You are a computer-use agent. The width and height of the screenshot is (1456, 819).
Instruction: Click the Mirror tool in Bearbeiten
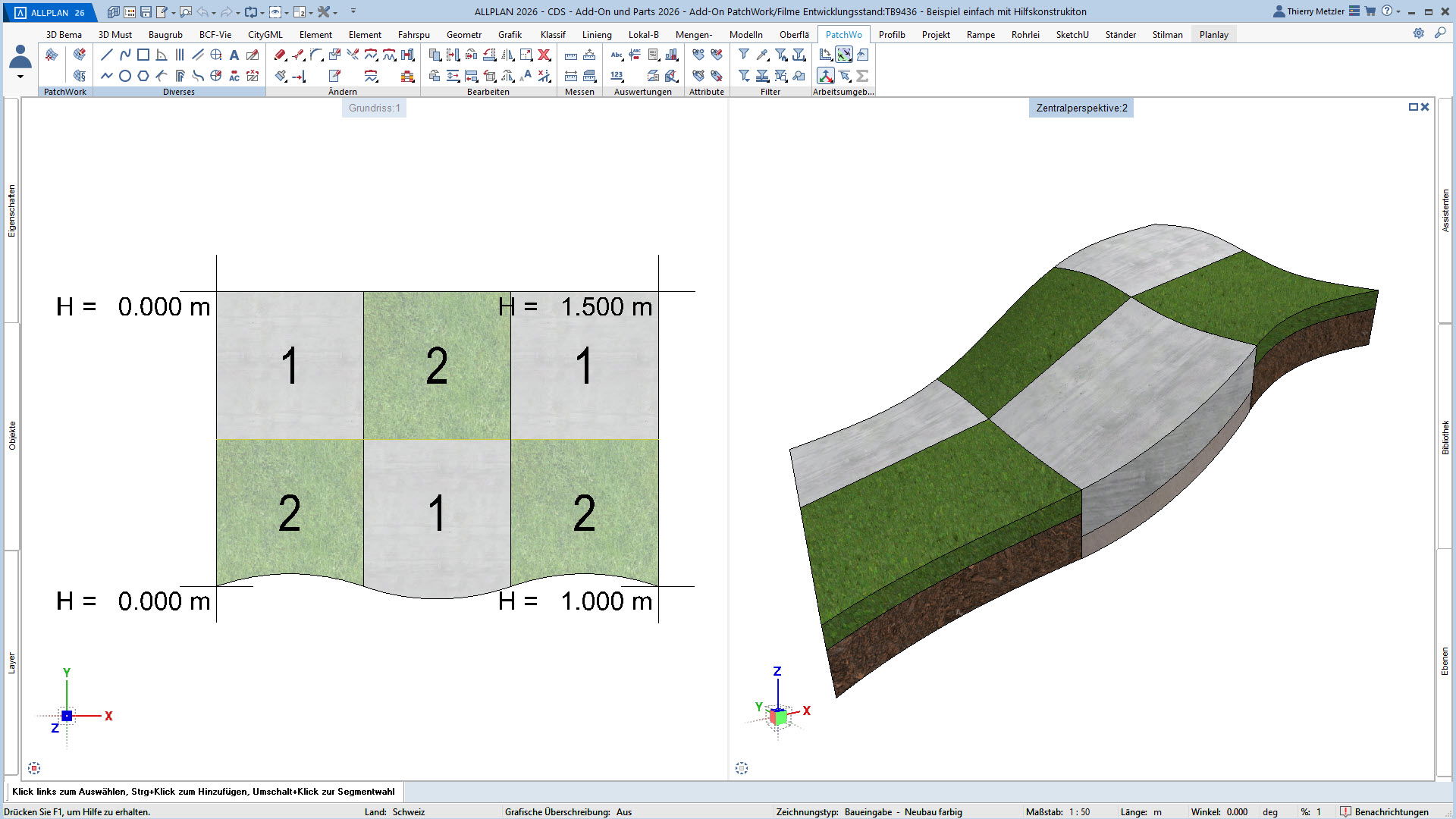point(507,55)
